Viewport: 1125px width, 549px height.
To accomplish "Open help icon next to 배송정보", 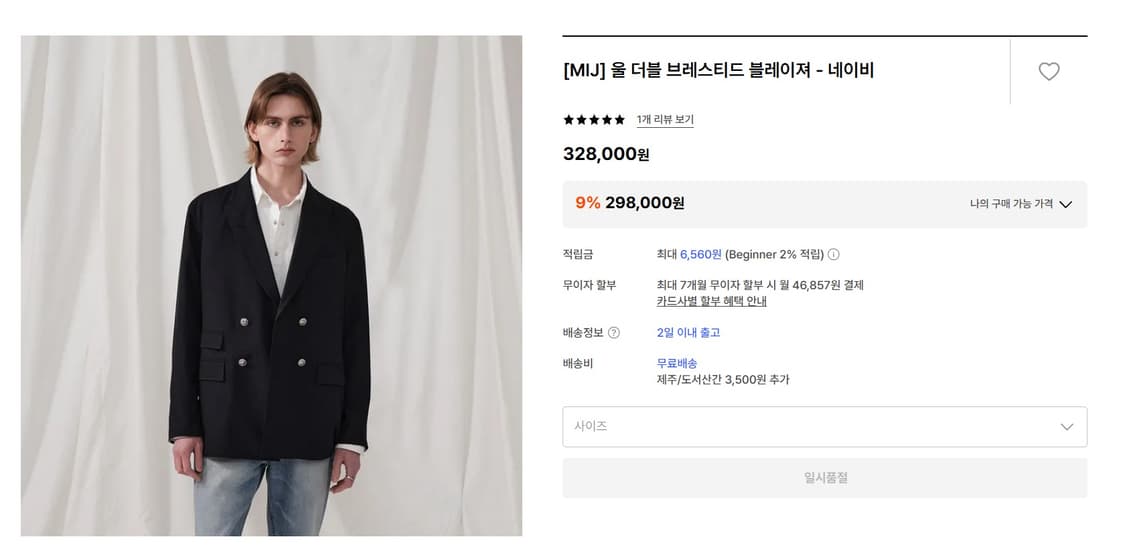I will [613, 332].
